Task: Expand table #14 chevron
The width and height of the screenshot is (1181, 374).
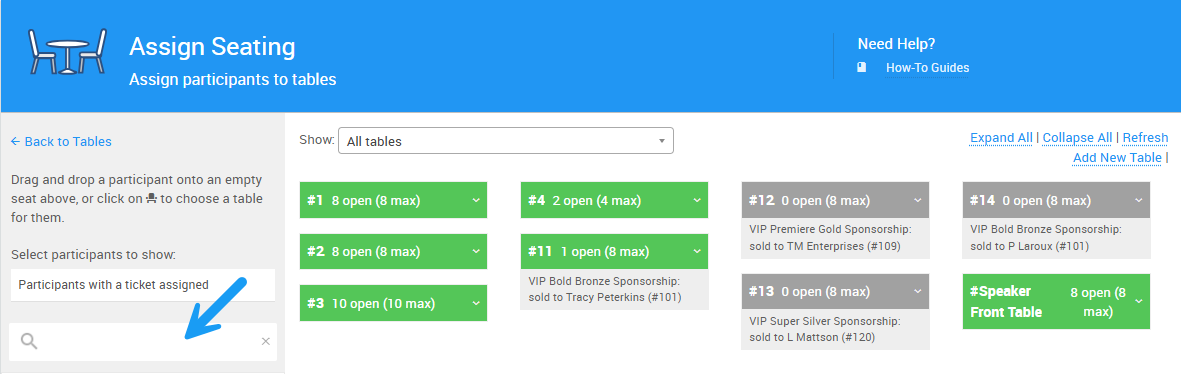Action: pos(1139,200)
